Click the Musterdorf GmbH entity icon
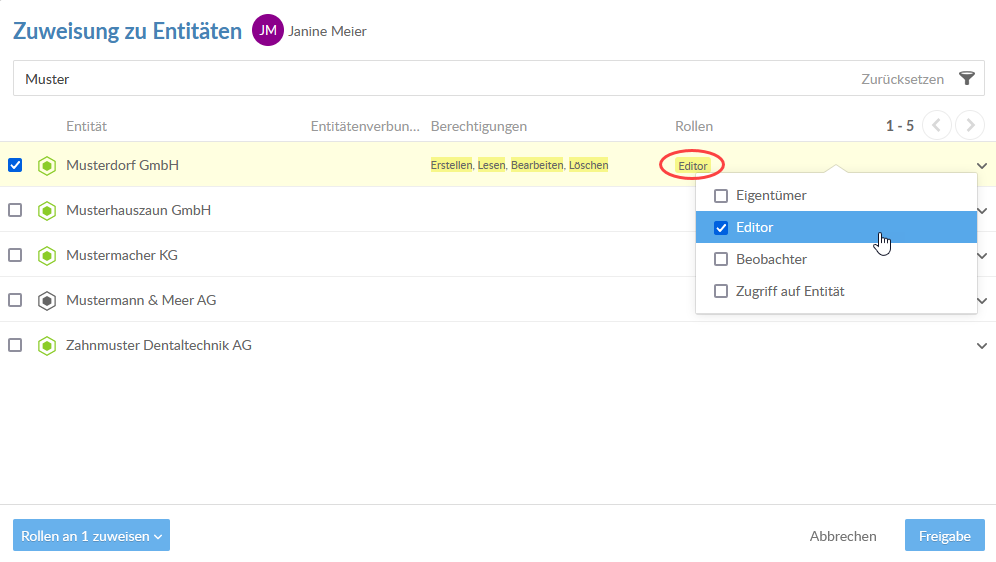This screenshot has width=996, height=562. pos(47,166)
